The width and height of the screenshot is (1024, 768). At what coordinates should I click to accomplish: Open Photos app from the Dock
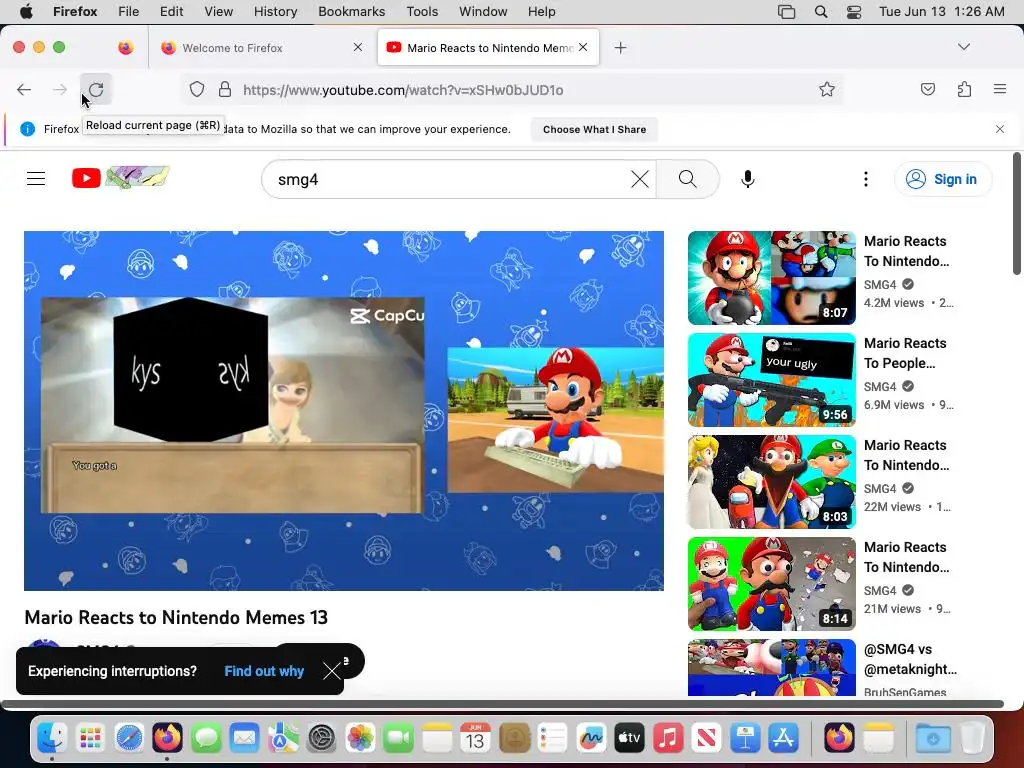click(x=360, y=738)
